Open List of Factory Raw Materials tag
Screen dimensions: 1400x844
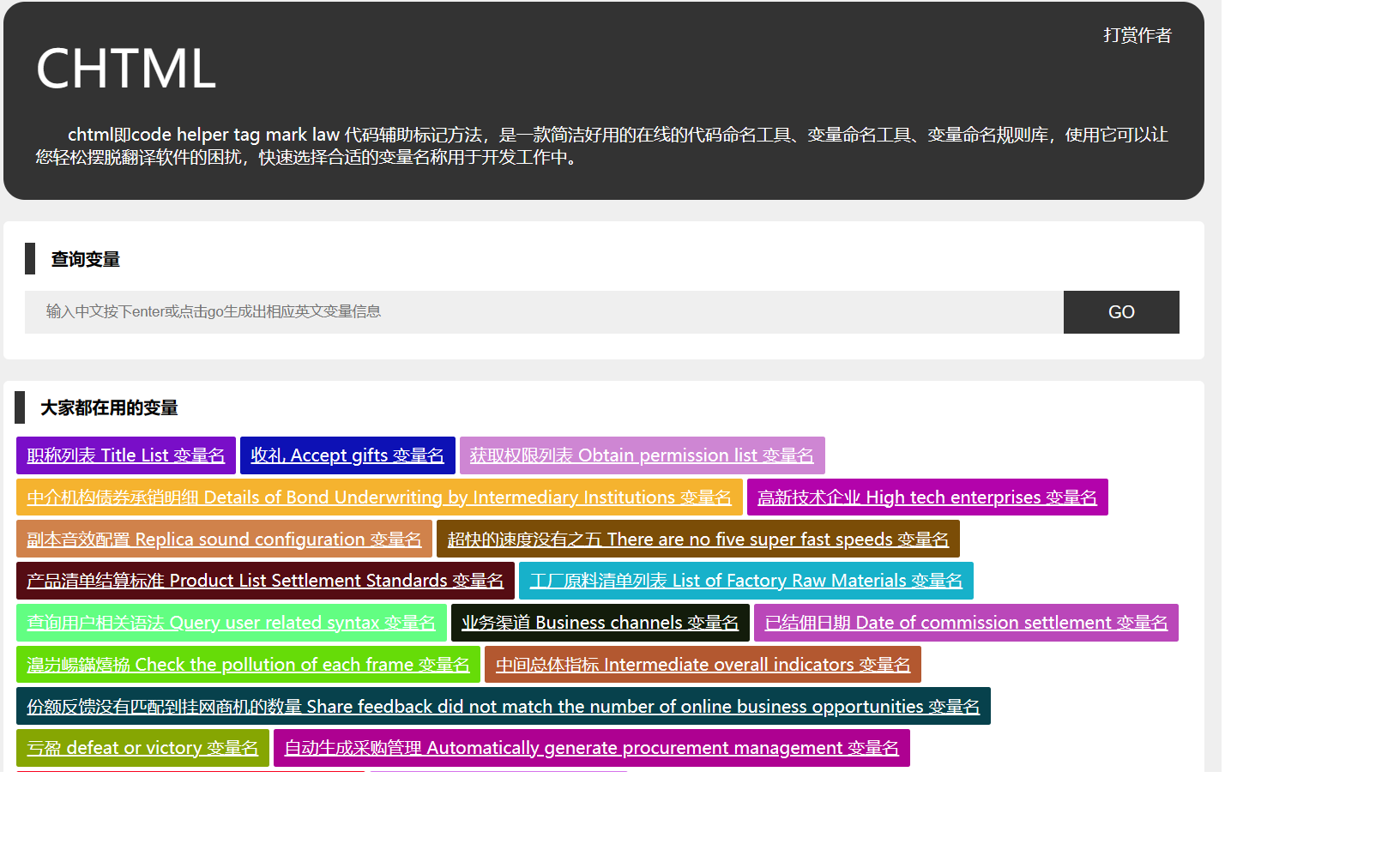tap(745, 581)
